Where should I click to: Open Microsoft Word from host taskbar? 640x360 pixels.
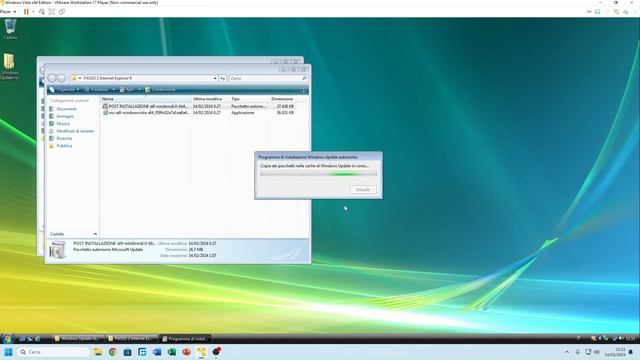[x=157, y=352]
